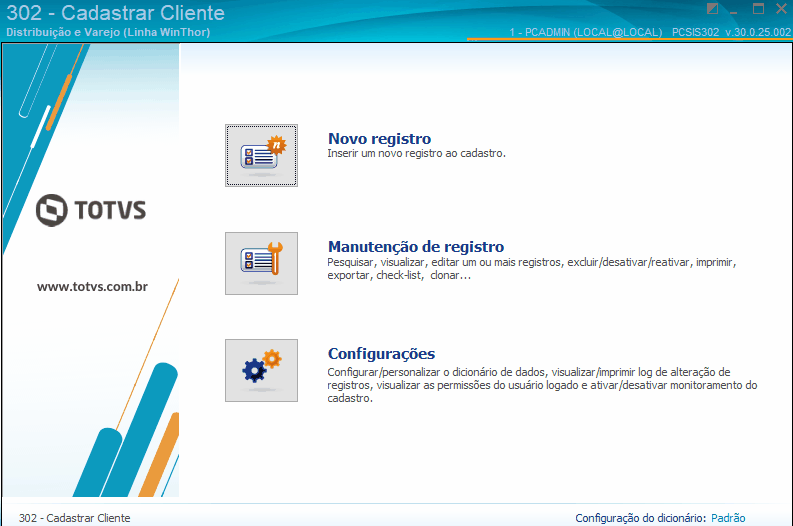The image size is (793, 526).
Task: Select the Configurações heading
Action: click(381, 354)
